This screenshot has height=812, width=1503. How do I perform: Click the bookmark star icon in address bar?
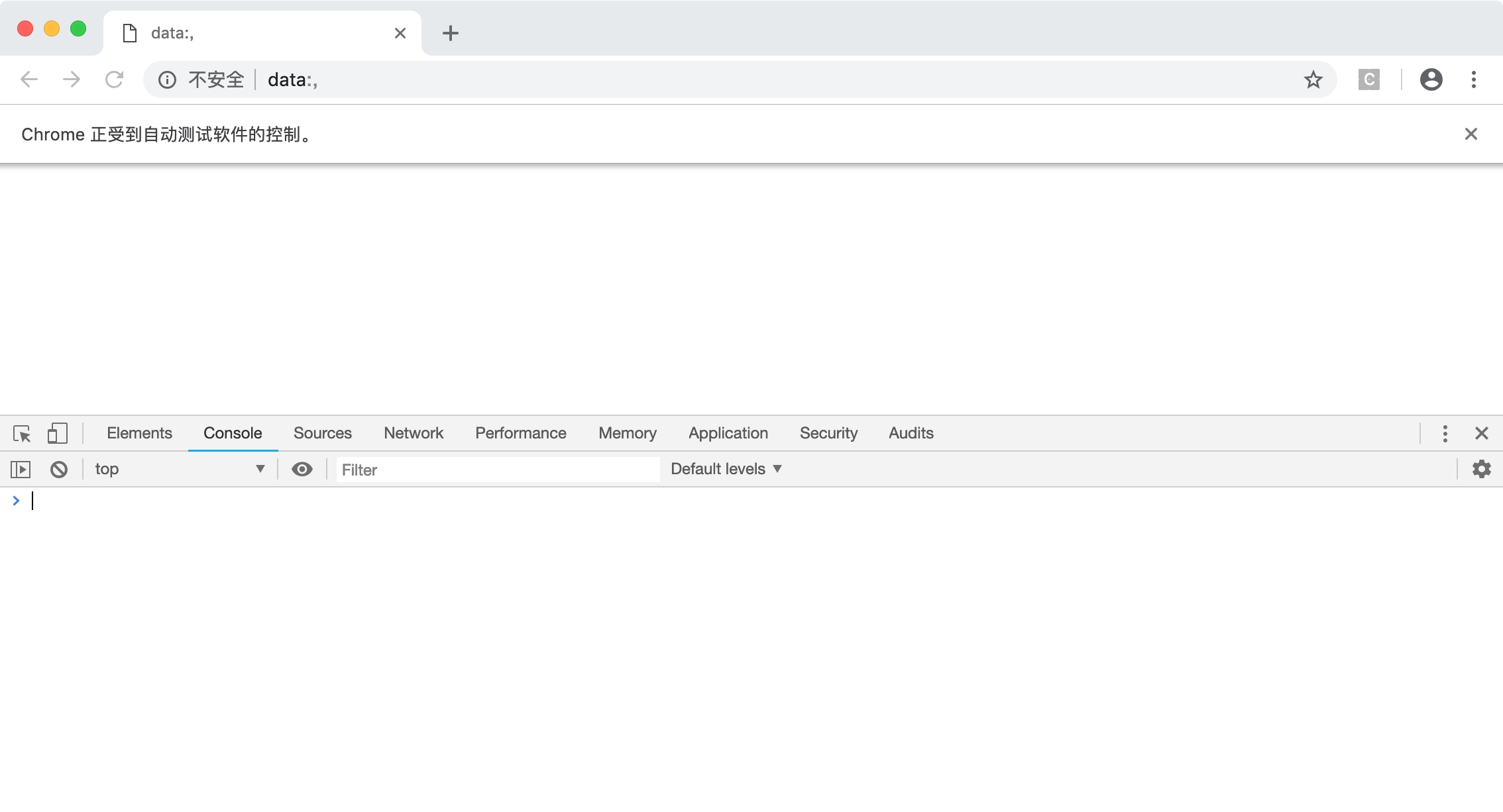[1314, 80]
